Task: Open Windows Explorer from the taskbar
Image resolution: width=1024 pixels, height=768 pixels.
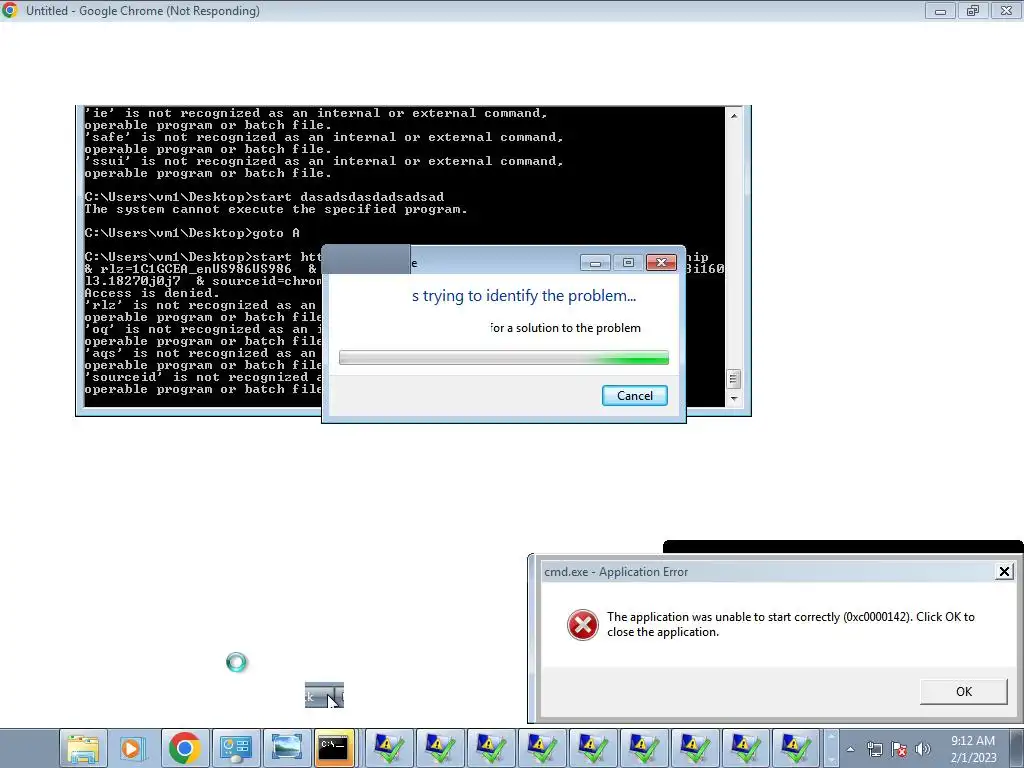Action: 83,748
